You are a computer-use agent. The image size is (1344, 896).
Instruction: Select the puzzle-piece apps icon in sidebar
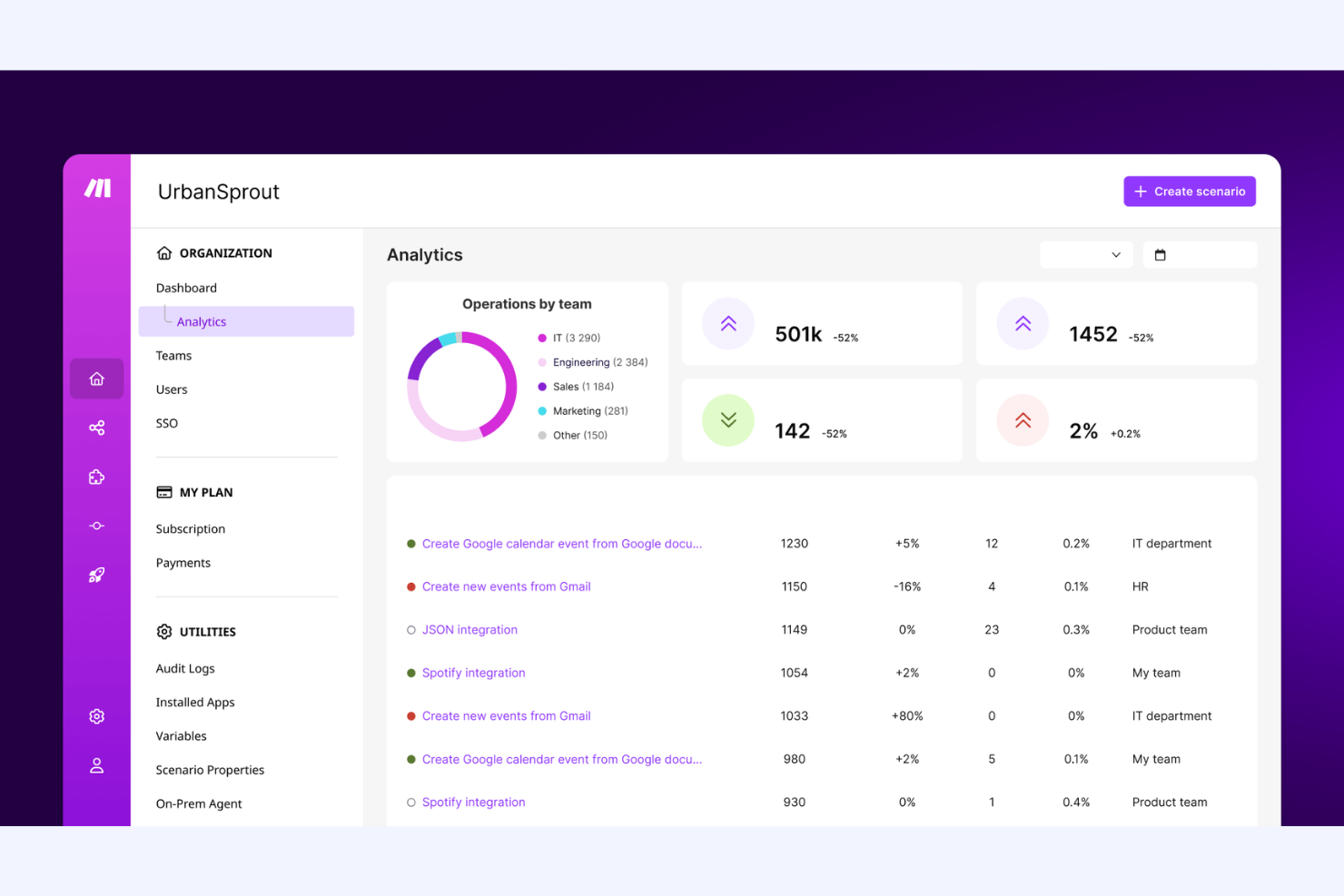96,477
